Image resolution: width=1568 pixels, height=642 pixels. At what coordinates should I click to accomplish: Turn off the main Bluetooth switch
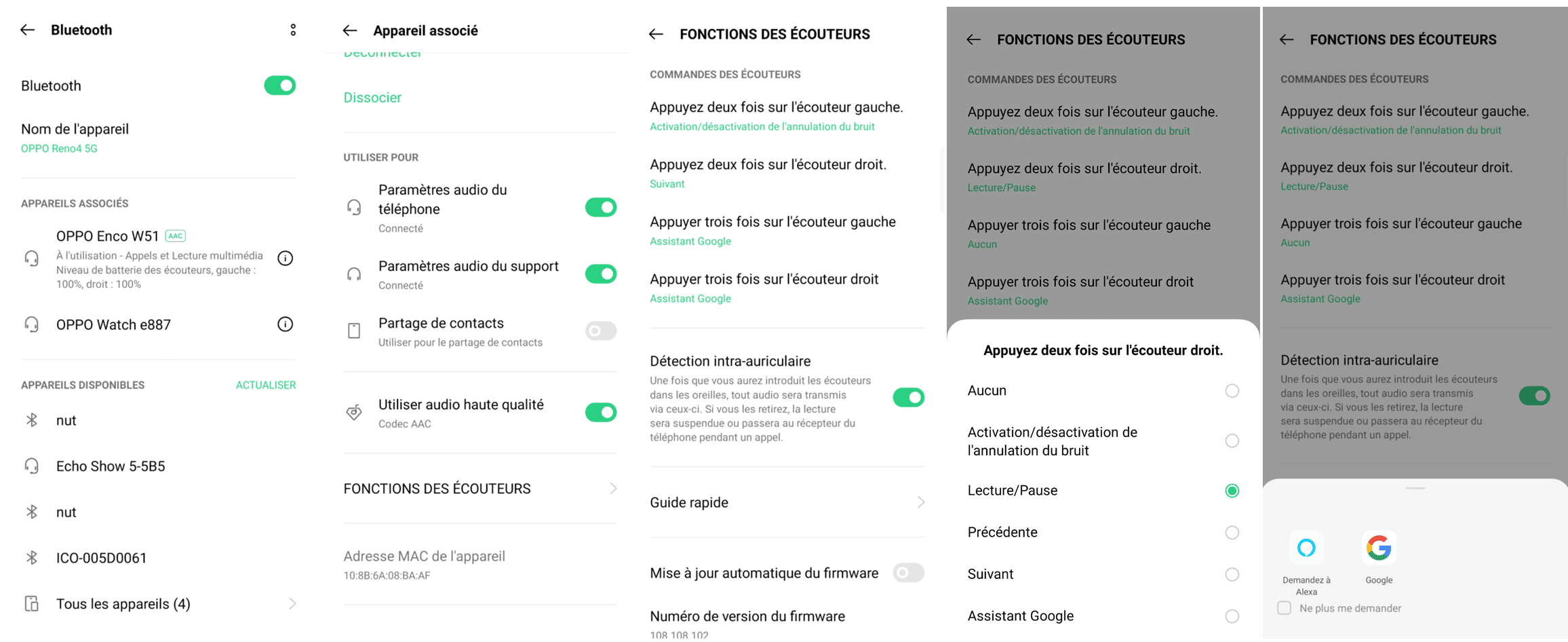[280, 86]
